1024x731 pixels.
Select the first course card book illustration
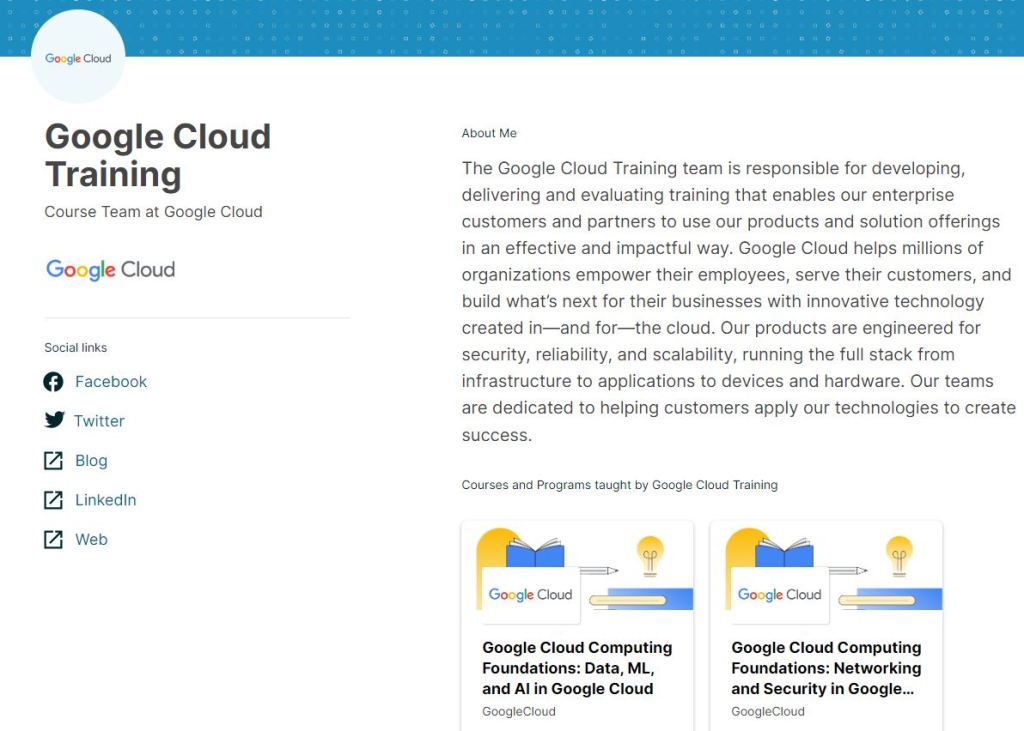click(x=536, y=552)
